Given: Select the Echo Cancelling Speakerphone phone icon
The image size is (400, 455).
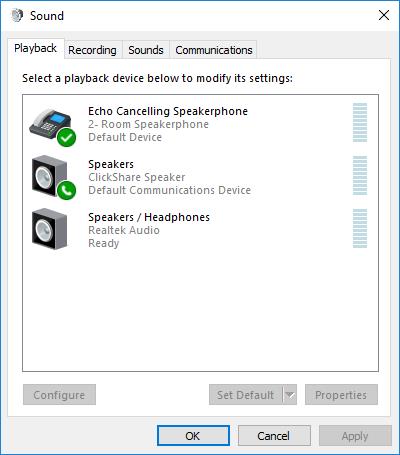Looking at the screenshot, I should click(51, 124).
